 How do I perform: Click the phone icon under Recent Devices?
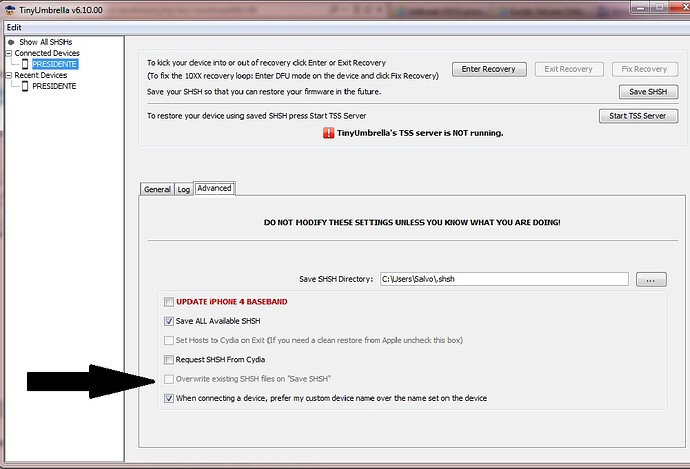click(x=24, y=86)
